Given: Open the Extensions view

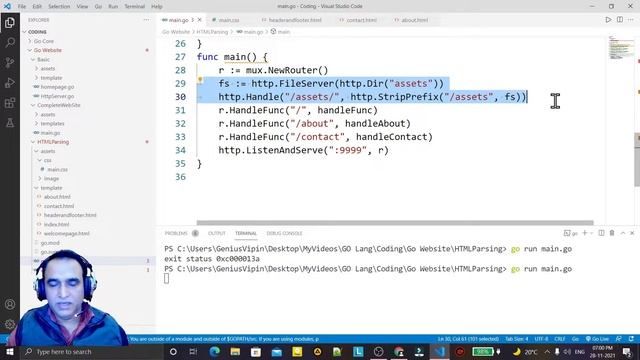Looking at the screenshot, I should [10, 102].
